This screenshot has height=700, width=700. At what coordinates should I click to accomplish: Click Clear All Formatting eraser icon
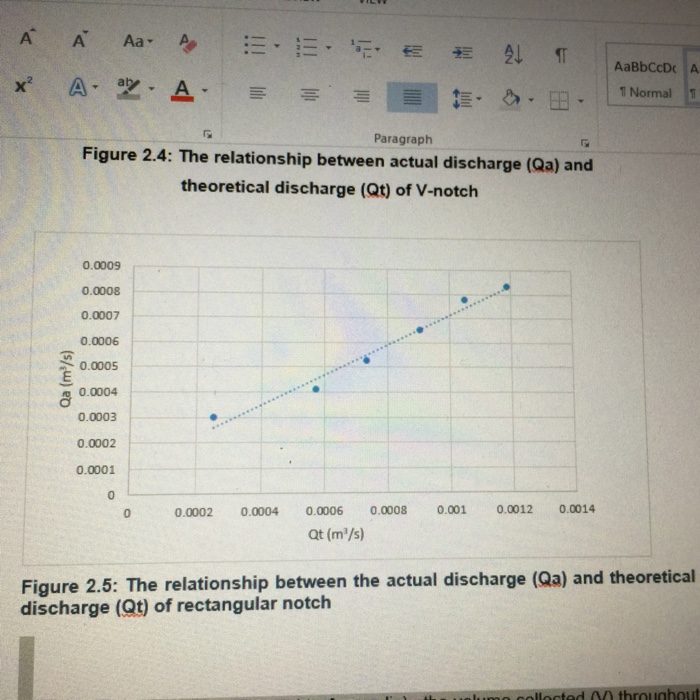[x=188, y=43]
